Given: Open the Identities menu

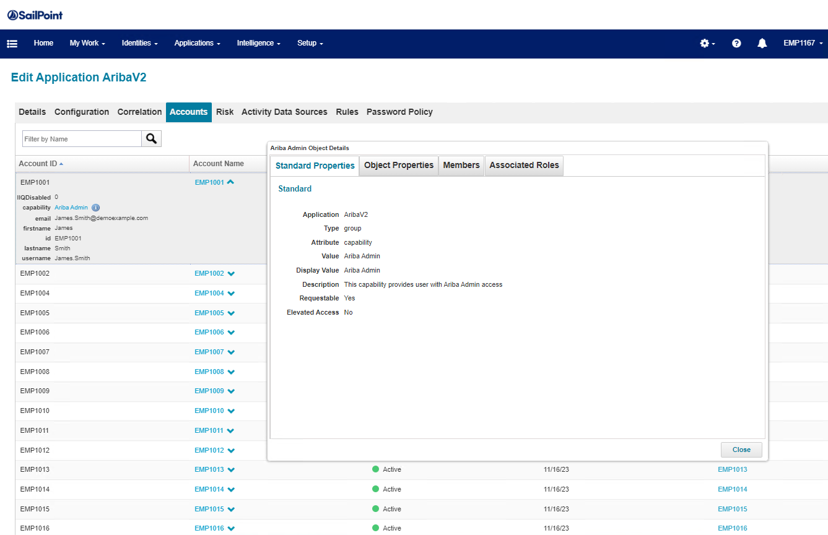Looking at the screenshot, I should (x=139, y=43).
